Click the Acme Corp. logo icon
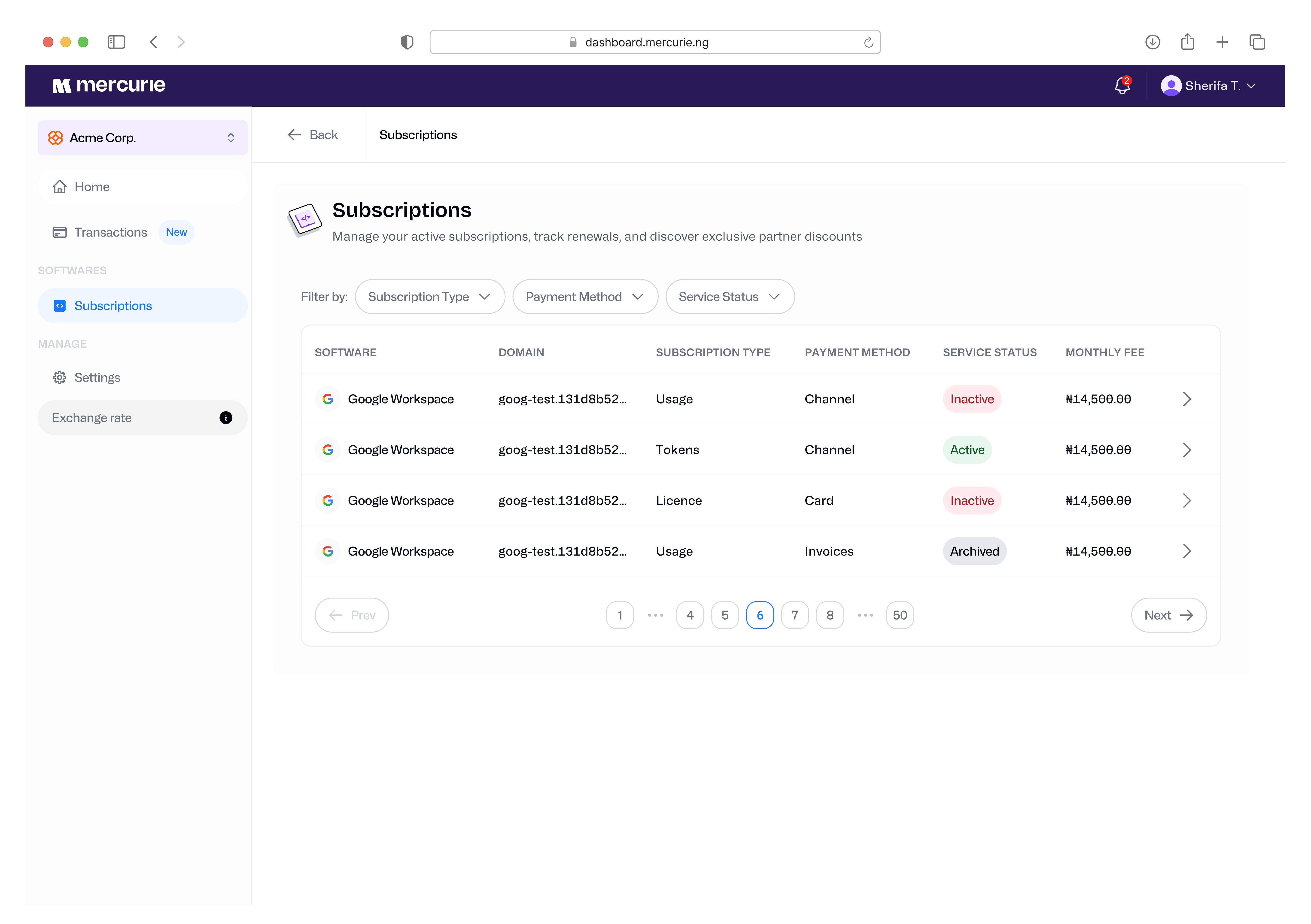 coord(55,138)
